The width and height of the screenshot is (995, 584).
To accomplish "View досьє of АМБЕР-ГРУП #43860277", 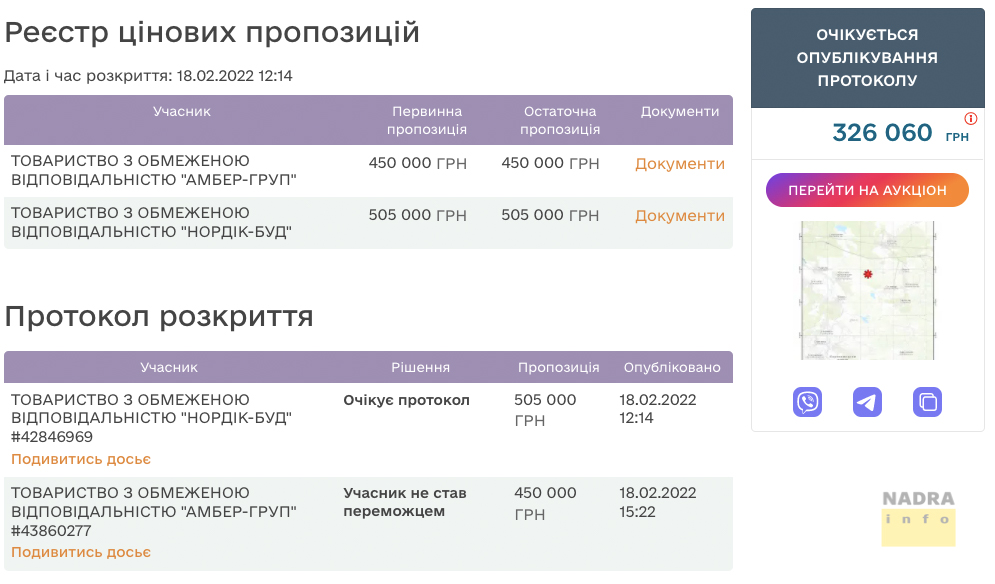I will [81, 552].
